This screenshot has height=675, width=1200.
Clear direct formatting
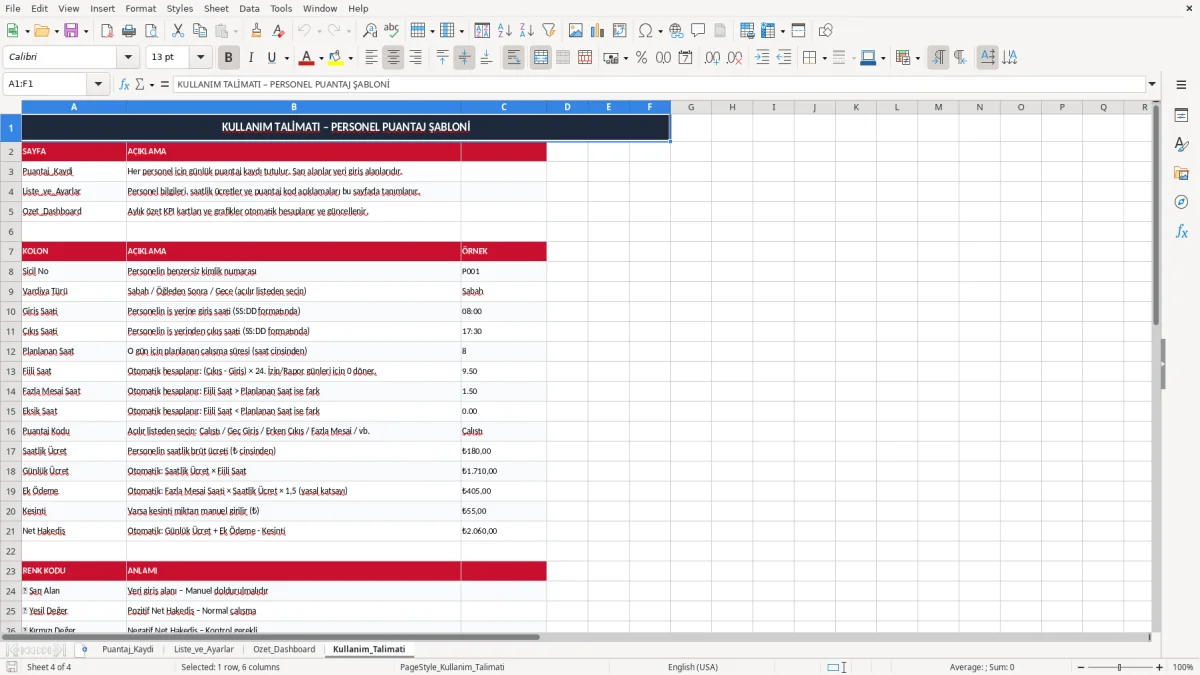pos(278,31)
